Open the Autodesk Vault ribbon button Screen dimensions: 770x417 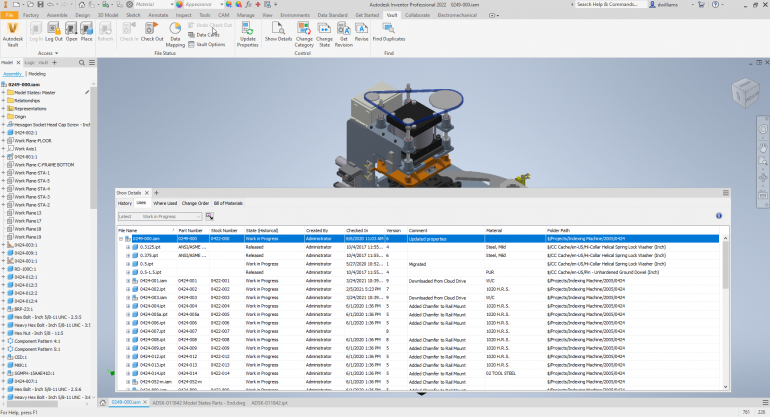pyautogui.click(x=12, y=34)
